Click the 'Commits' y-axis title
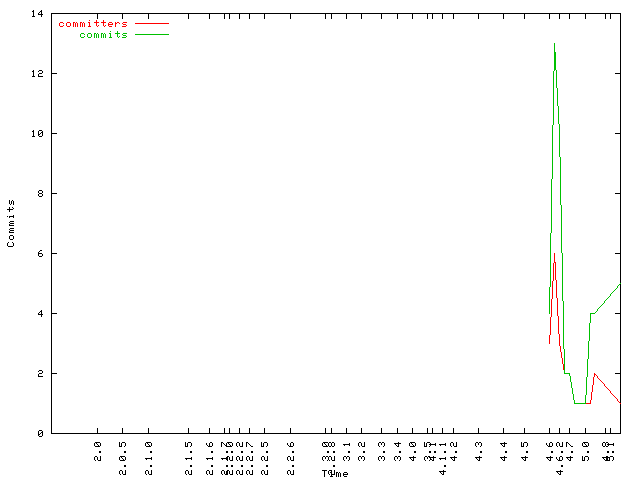The height and width of the screenshot is (480, 640). 11,223
